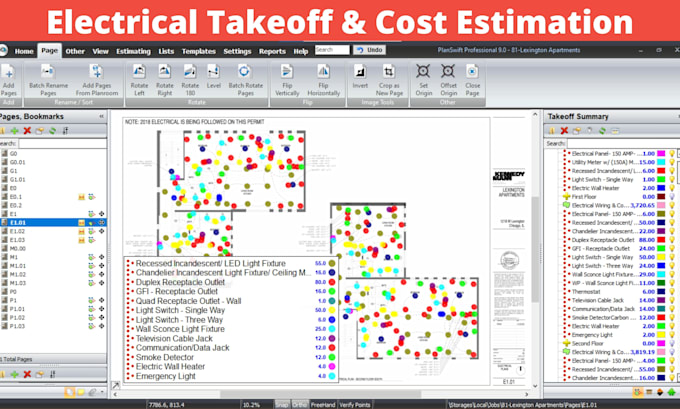This screenshot has height=409, width=680.
Task: Click the Rotate 180 icon
Action: point(190,71)
